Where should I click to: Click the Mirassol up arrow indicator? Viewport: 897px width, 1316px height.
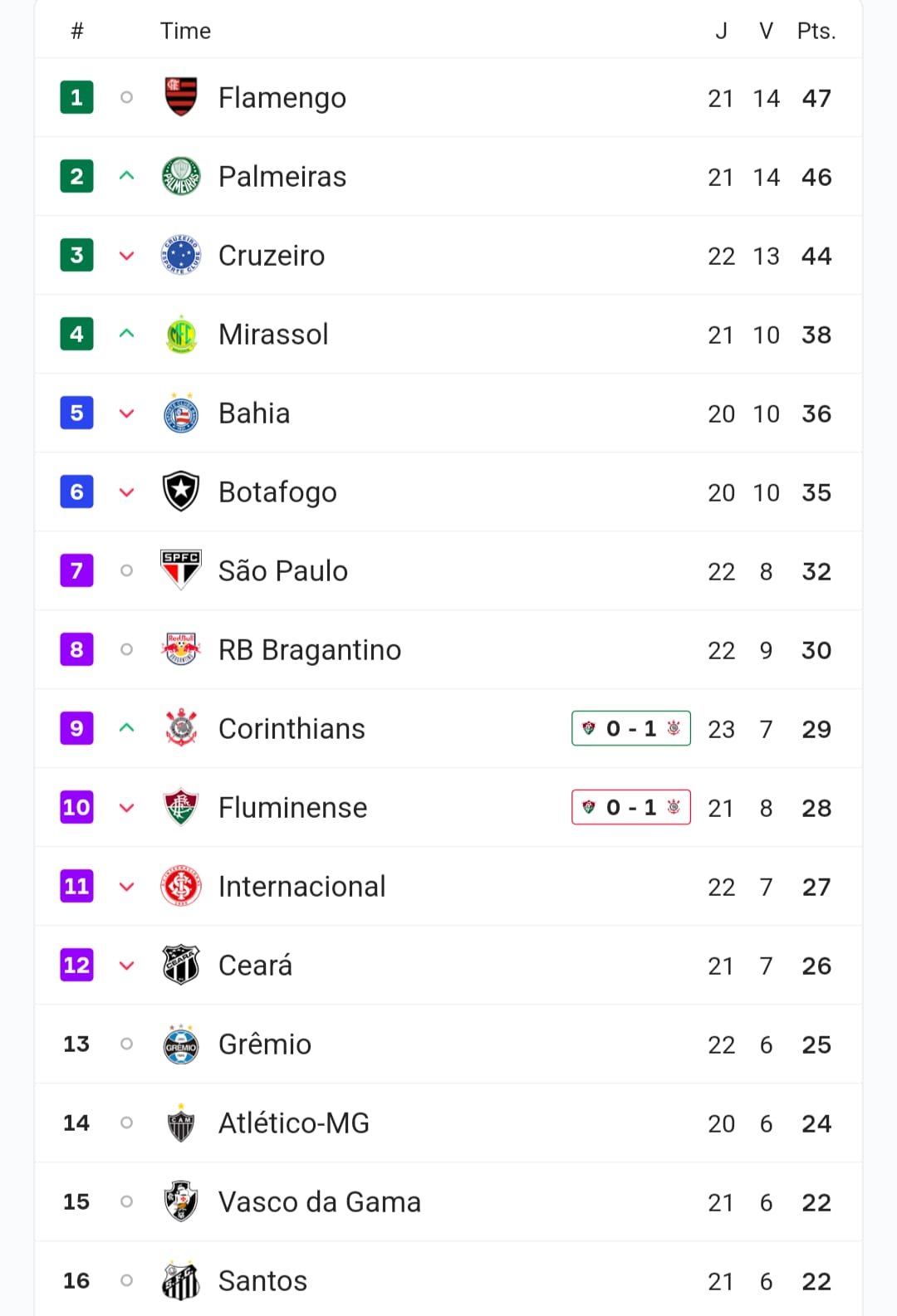[126, 334]
